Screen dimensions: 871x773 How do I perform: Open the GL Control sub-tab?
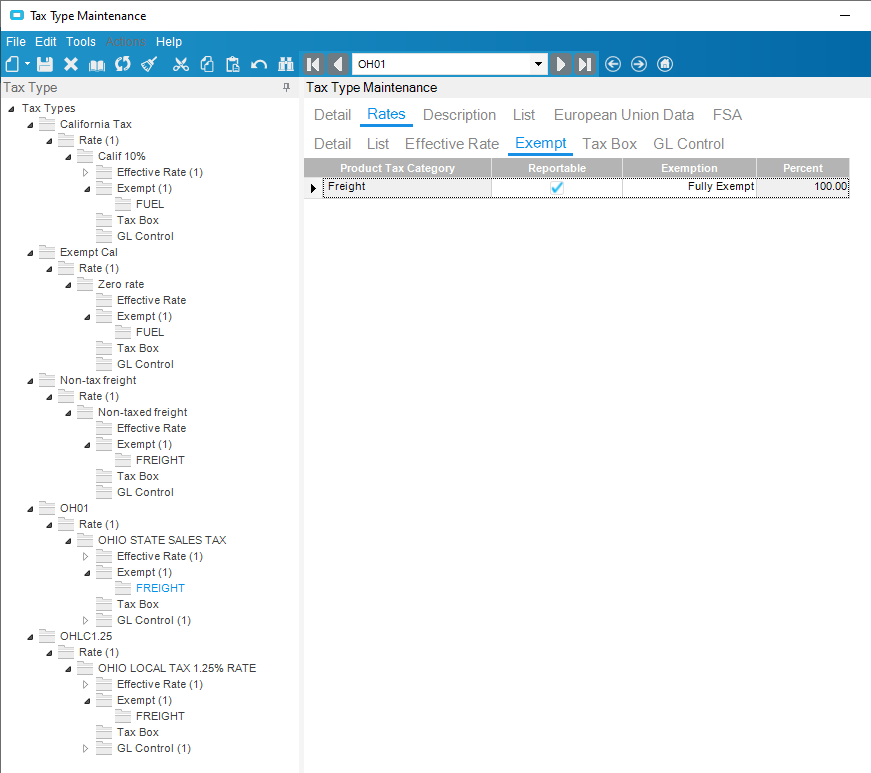[x=688, y=144]
